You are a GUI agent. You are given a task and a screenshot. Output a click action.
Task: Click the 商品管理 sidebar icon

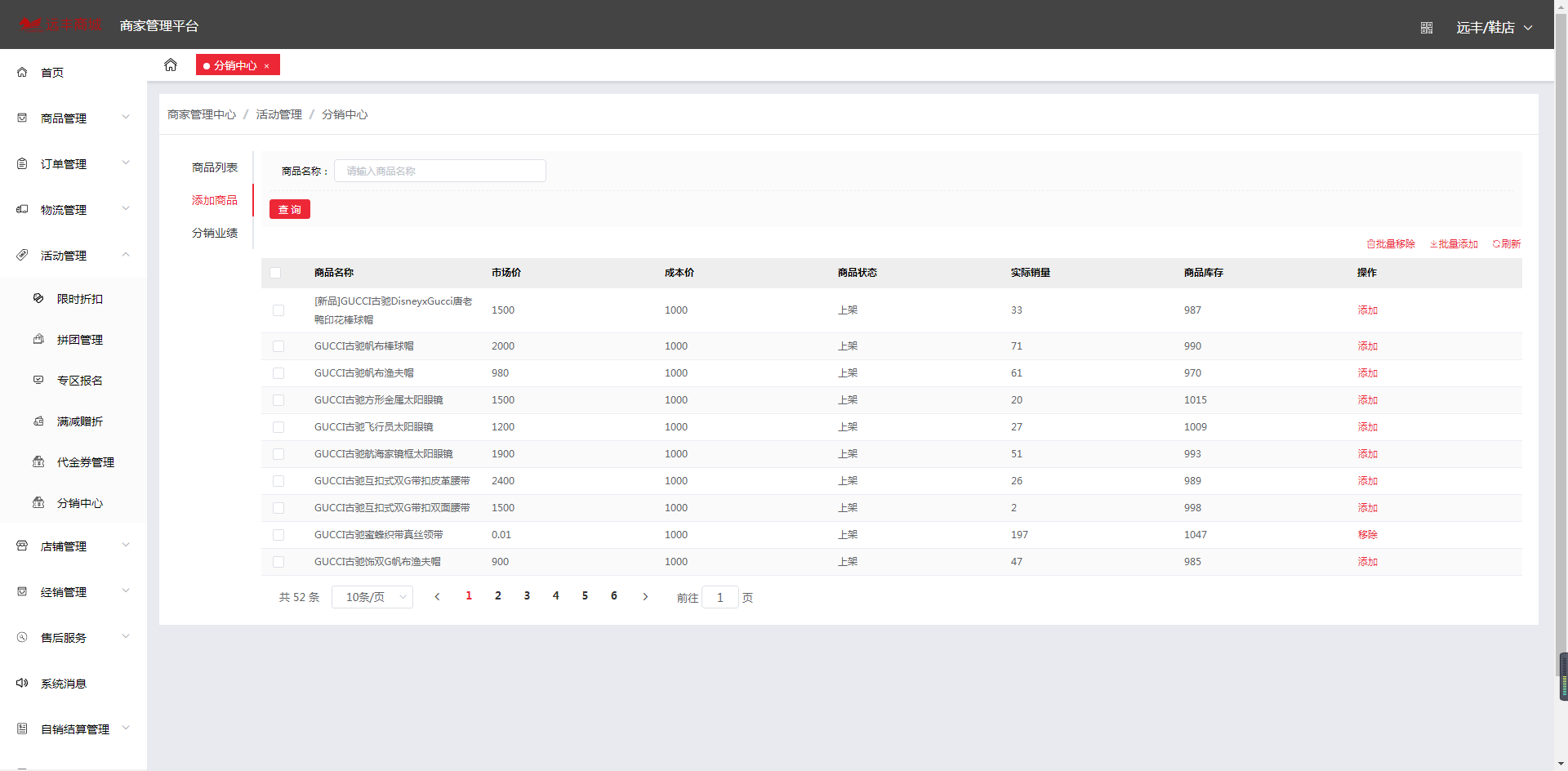point(22,118)
